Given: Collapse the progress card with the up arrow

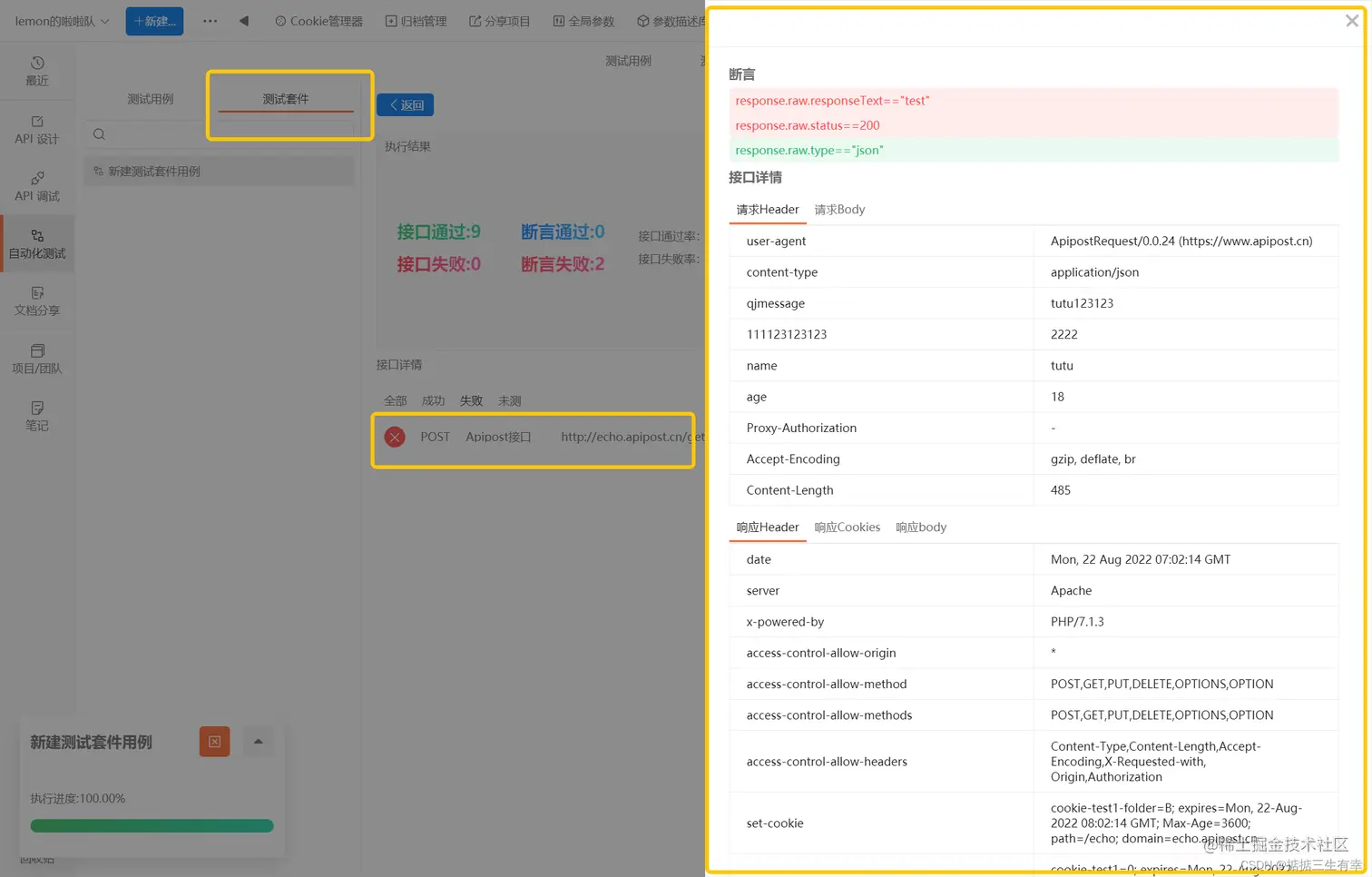Looking at the screenshot, I should click(x=259, y=742).
